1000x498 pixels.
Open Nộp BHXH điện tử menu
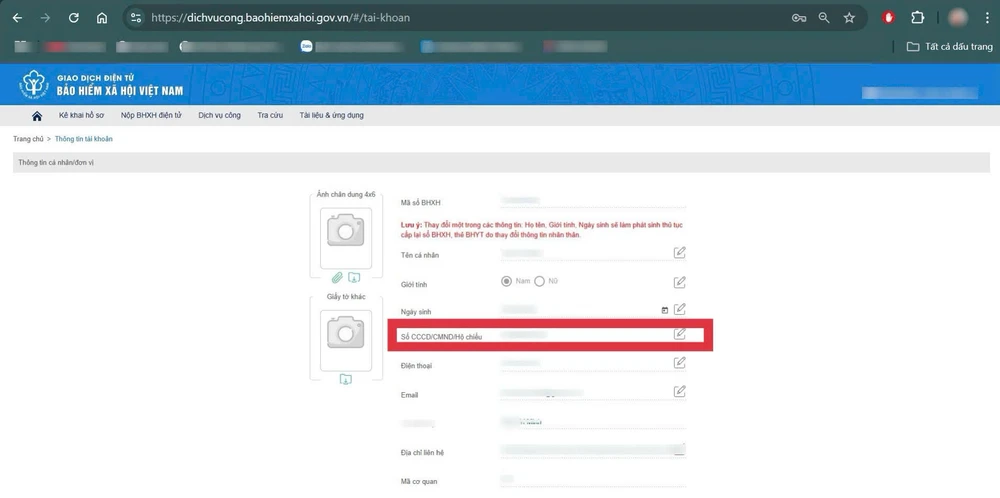pos(158,116)
